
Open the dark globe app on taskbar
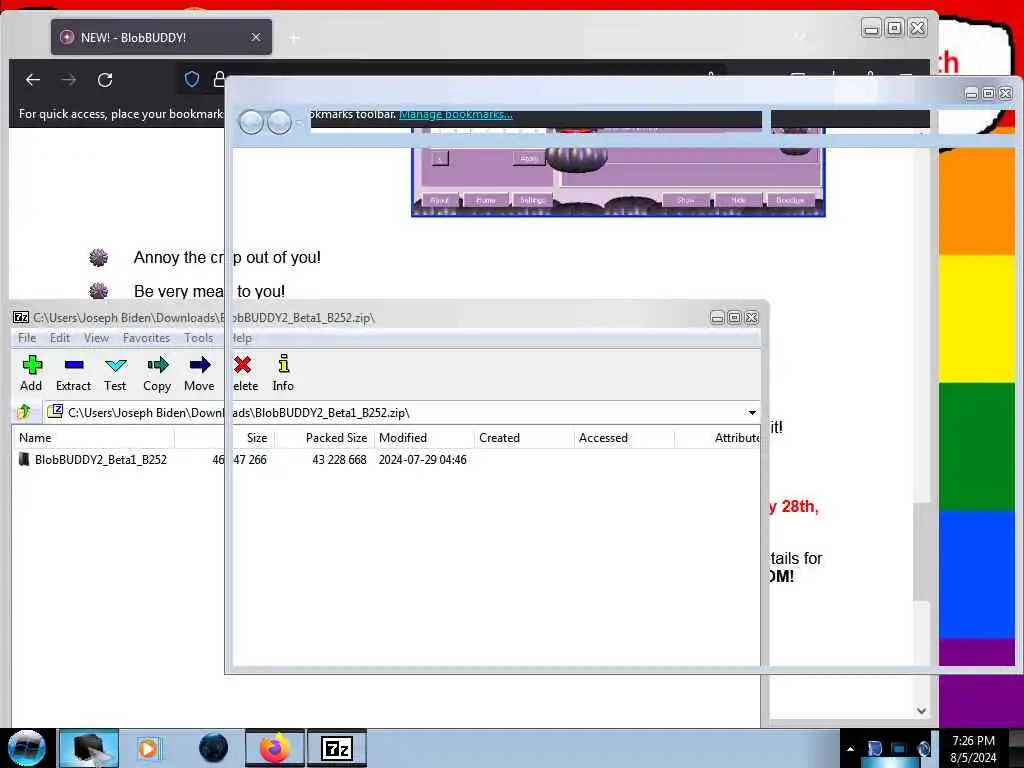(214, 748)
